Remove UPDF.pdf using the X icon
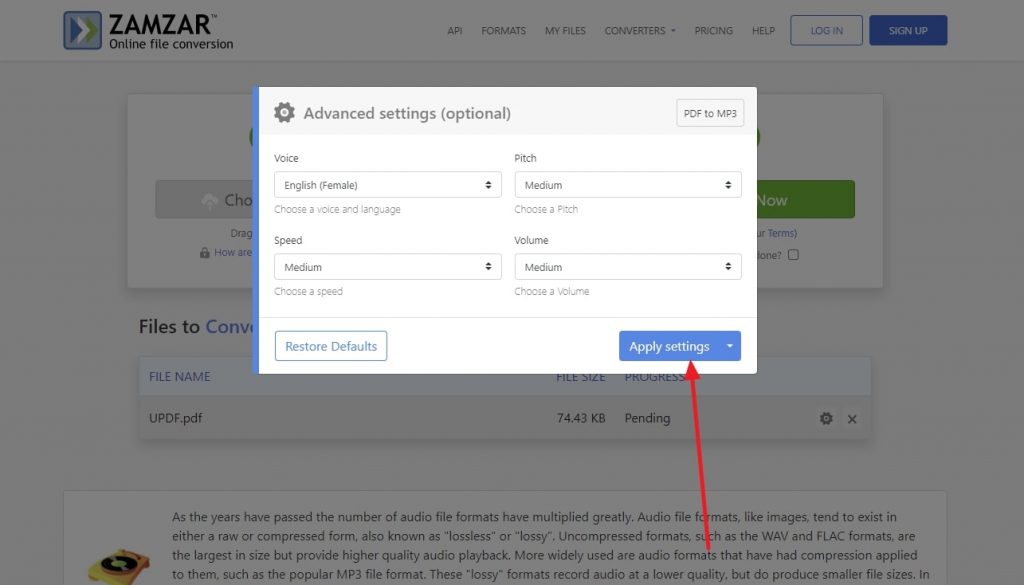 pos(852,419)
